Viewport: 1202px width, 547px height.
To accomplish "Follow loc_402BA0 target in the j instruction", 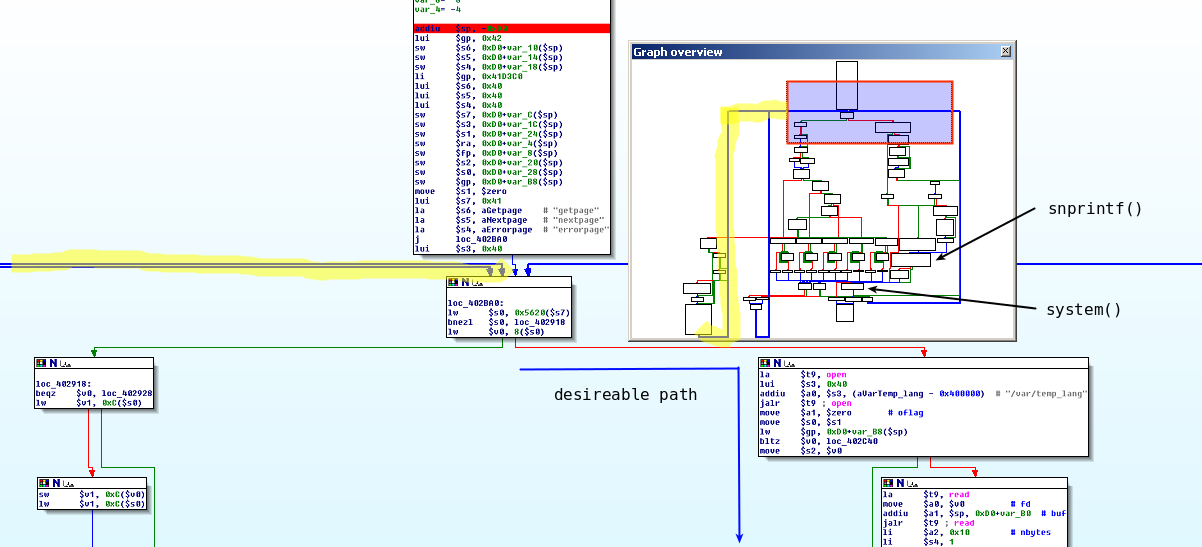I will (481, 239).
